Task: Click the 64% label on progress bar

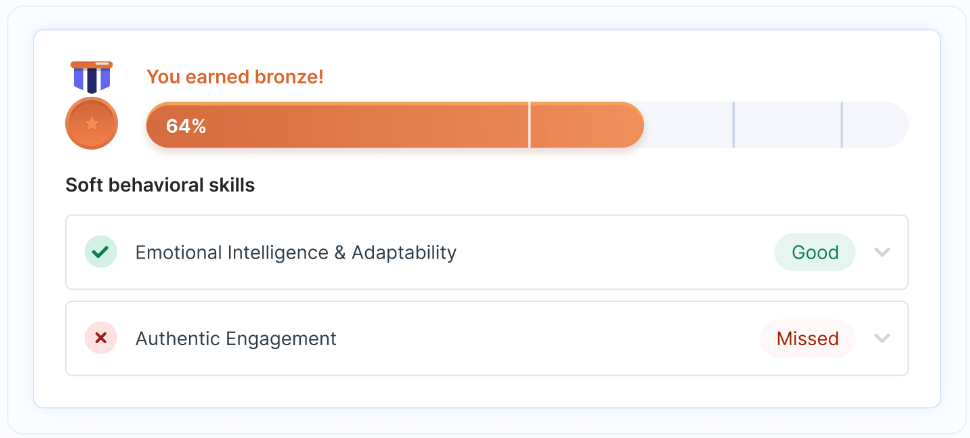Action: point(186,126)
